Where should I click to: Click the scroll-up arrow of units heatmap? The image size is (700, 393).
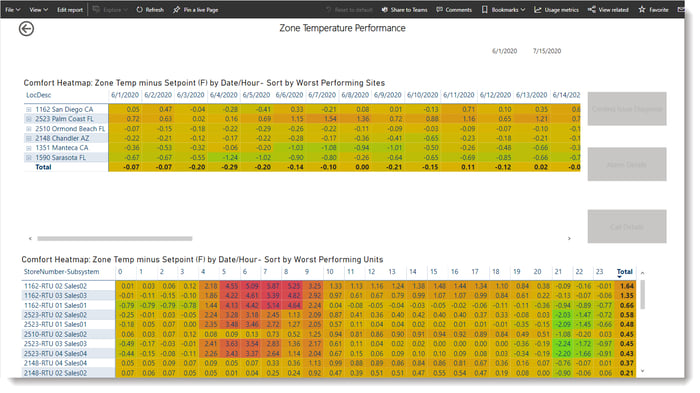click(x=642, y=273)
